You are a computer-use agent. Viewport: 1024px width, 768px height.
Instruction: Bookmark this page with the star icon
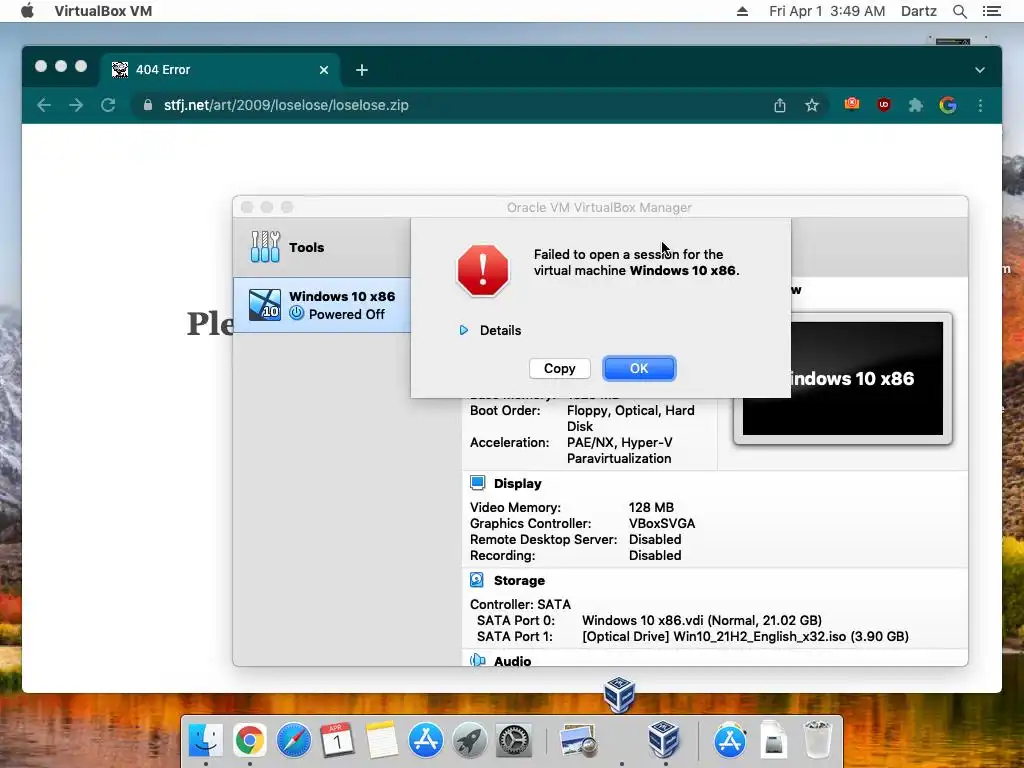point(812,105)
